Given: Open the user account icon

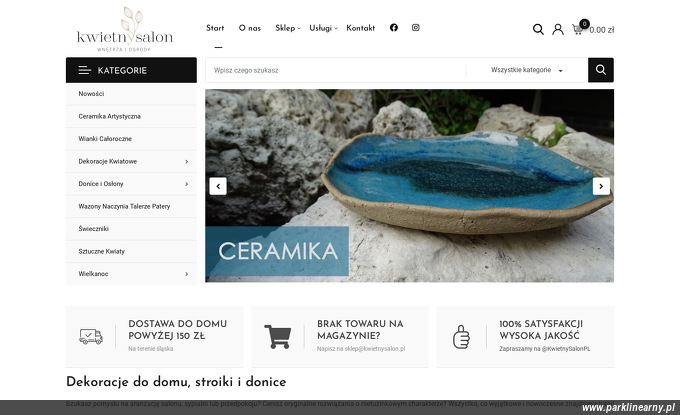Looking at the screenshot, I should tap(558, 29).
